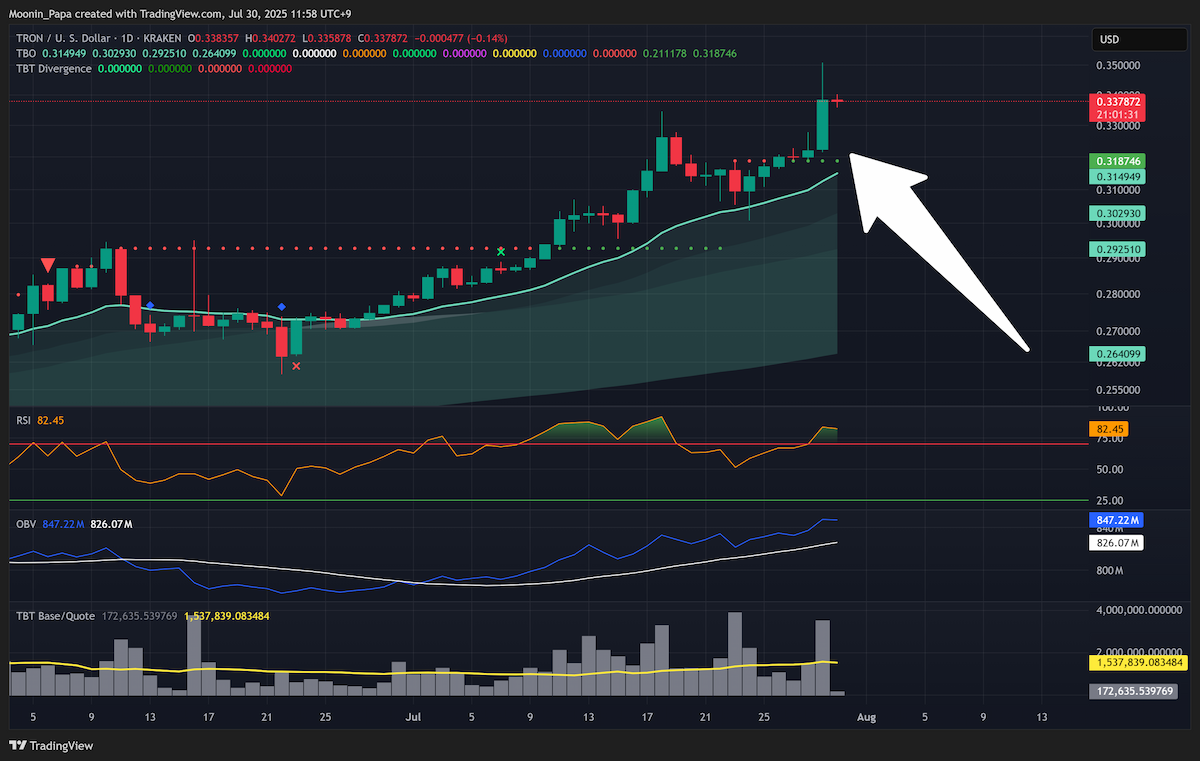
Task: Click the red down-triangle sell marker
Action: click(x=48, y=264)
